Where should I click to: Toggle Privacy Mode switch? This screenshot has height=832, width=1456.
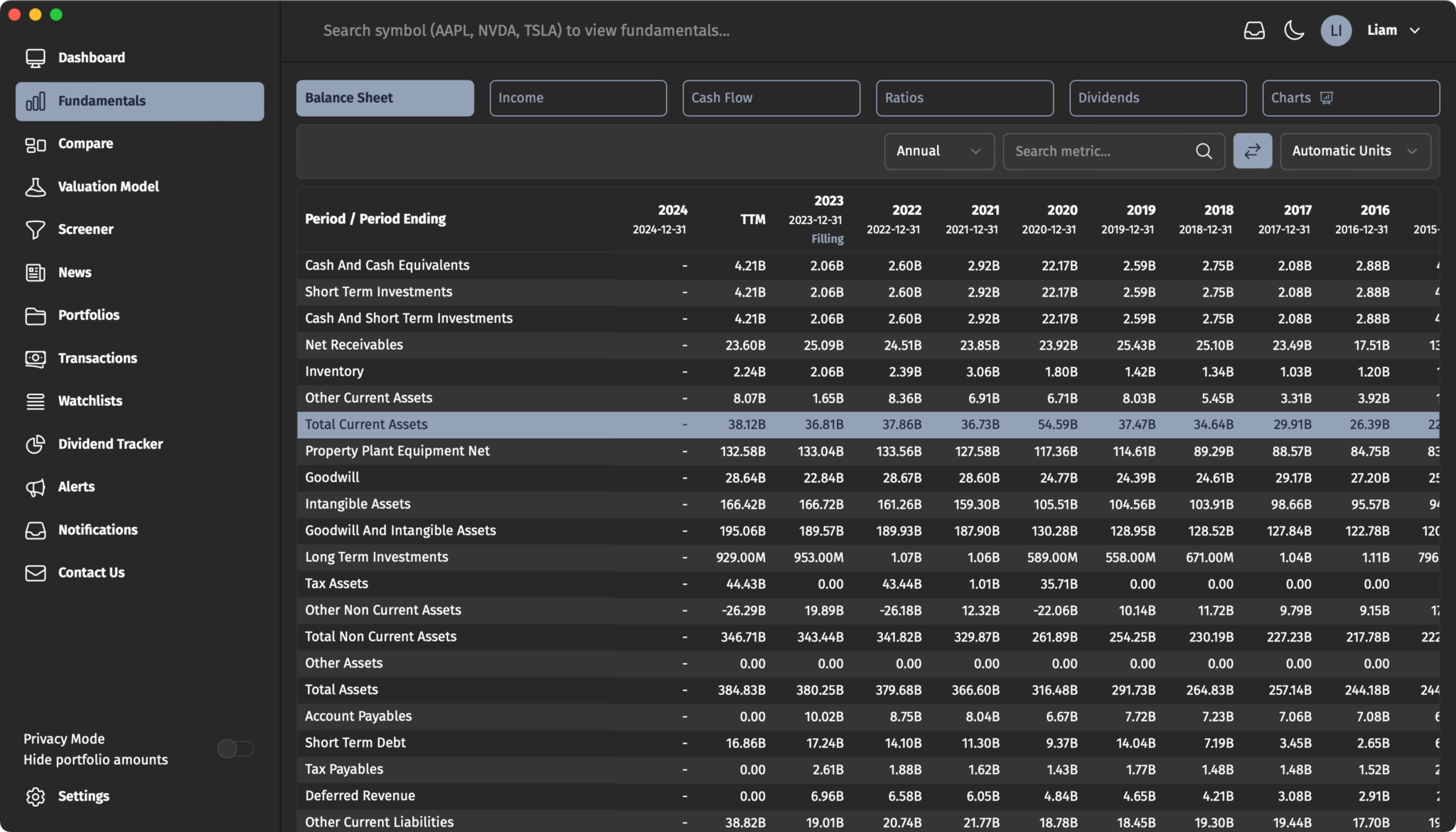click(x=236, y=749)
